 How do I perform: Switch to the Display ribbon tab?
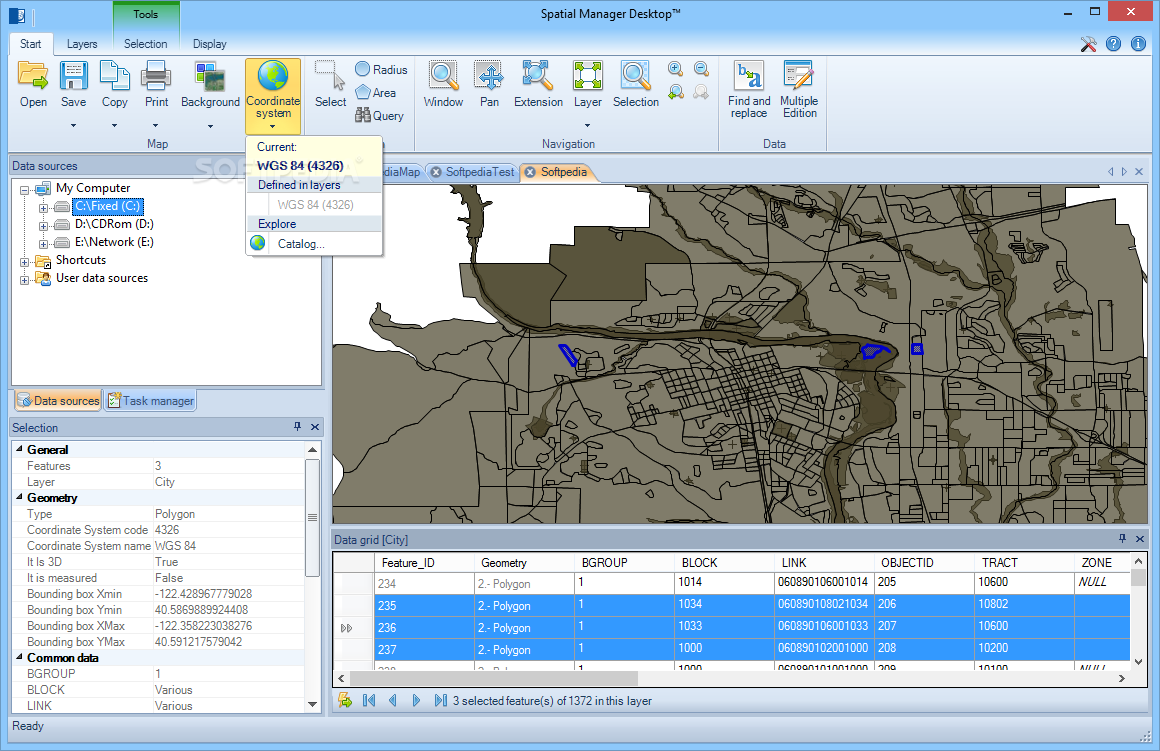pyautogui.click(x=209, y=44)
